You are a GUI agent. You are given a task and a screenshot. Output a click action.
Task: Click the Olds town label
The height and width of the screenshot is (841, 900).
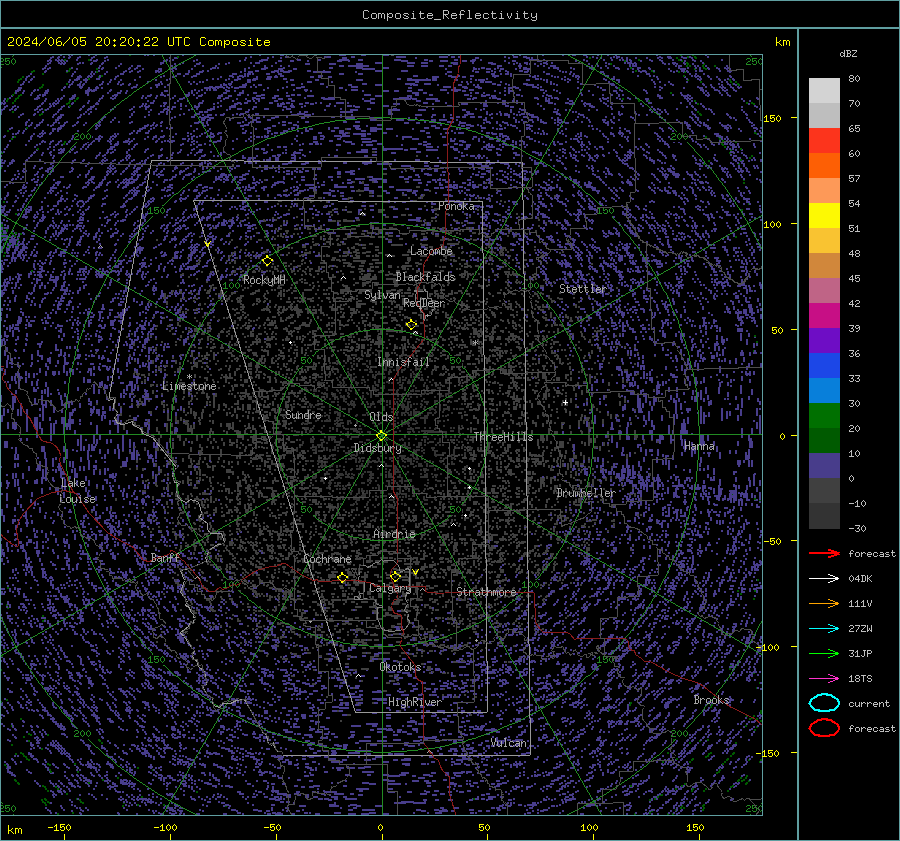pos(381,417)
